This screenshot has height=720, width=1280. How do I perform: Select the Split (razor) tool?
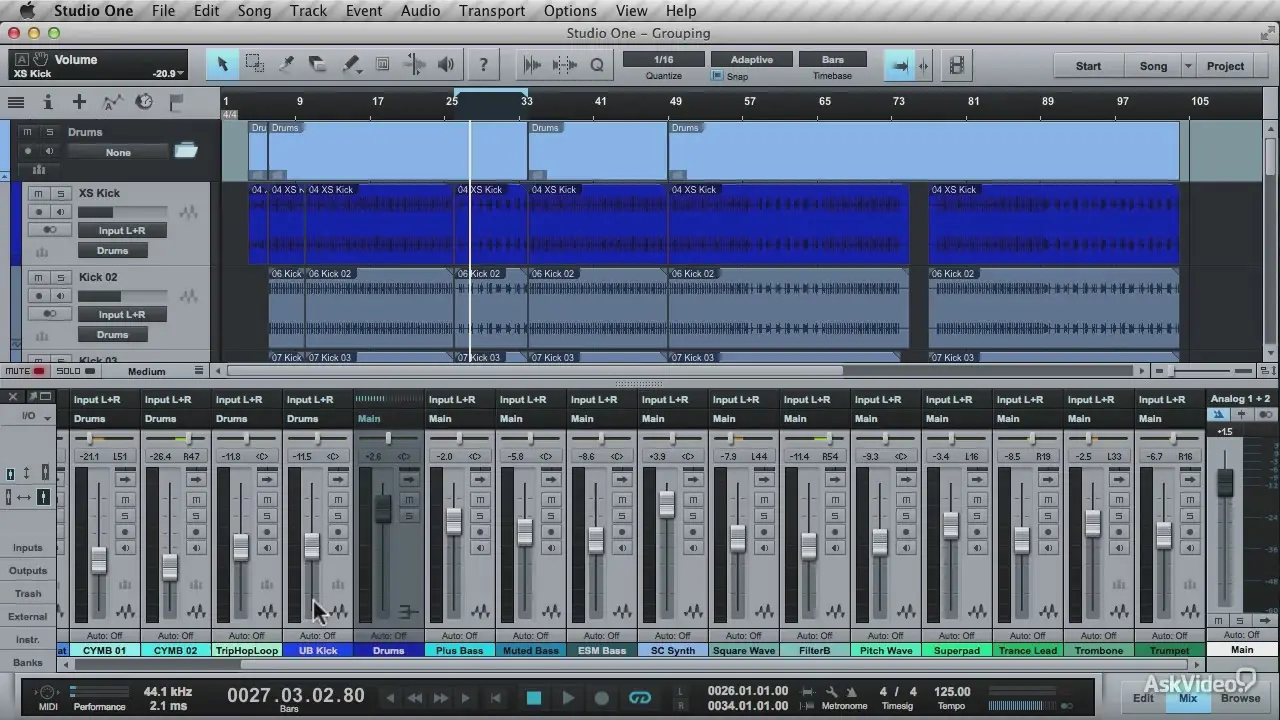pyautogui.click(x=286, y=65)
